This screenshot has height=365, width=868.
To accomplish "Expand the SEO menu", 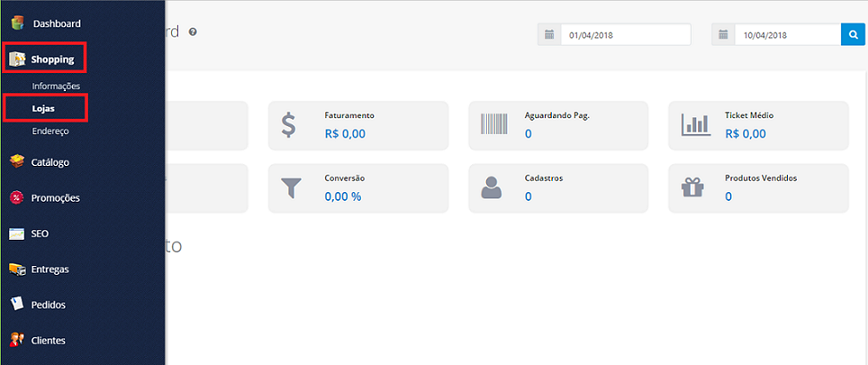I will [x=40, y=234].
